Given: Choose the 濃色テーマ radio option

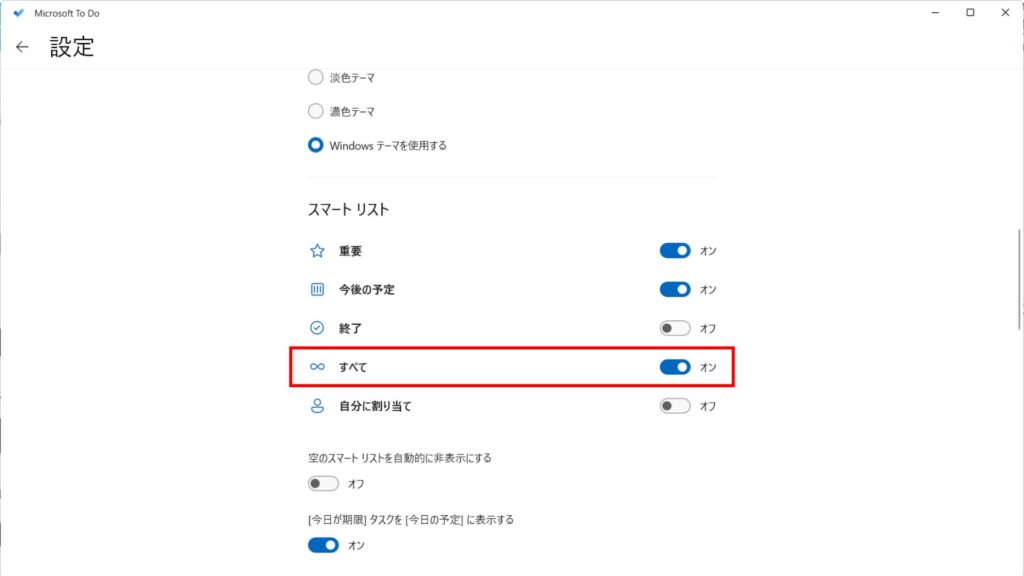Looking at the screenshot, I should [316, 112].
